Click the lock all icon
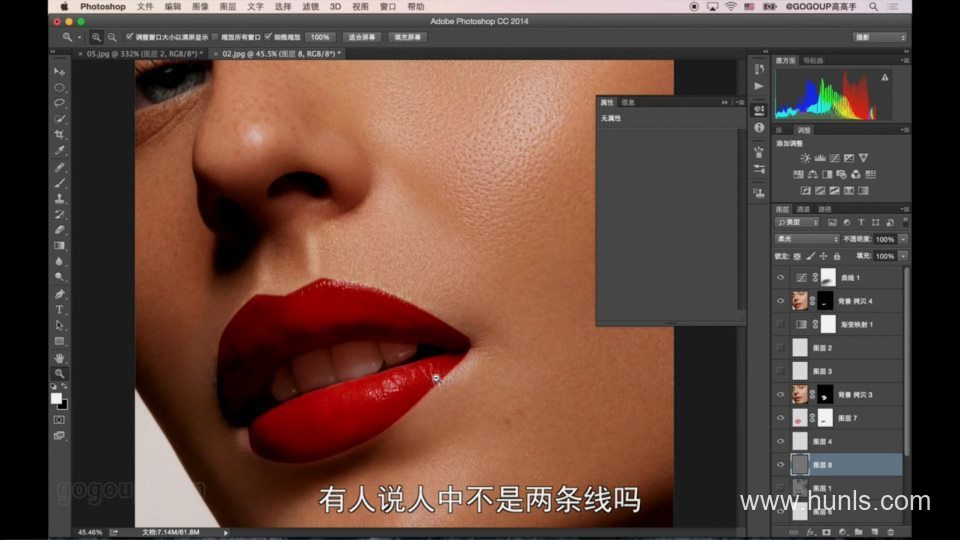Image resolution: width=960 pixels, height=540 pixels. pyautogui.click(x=837, y=256)
